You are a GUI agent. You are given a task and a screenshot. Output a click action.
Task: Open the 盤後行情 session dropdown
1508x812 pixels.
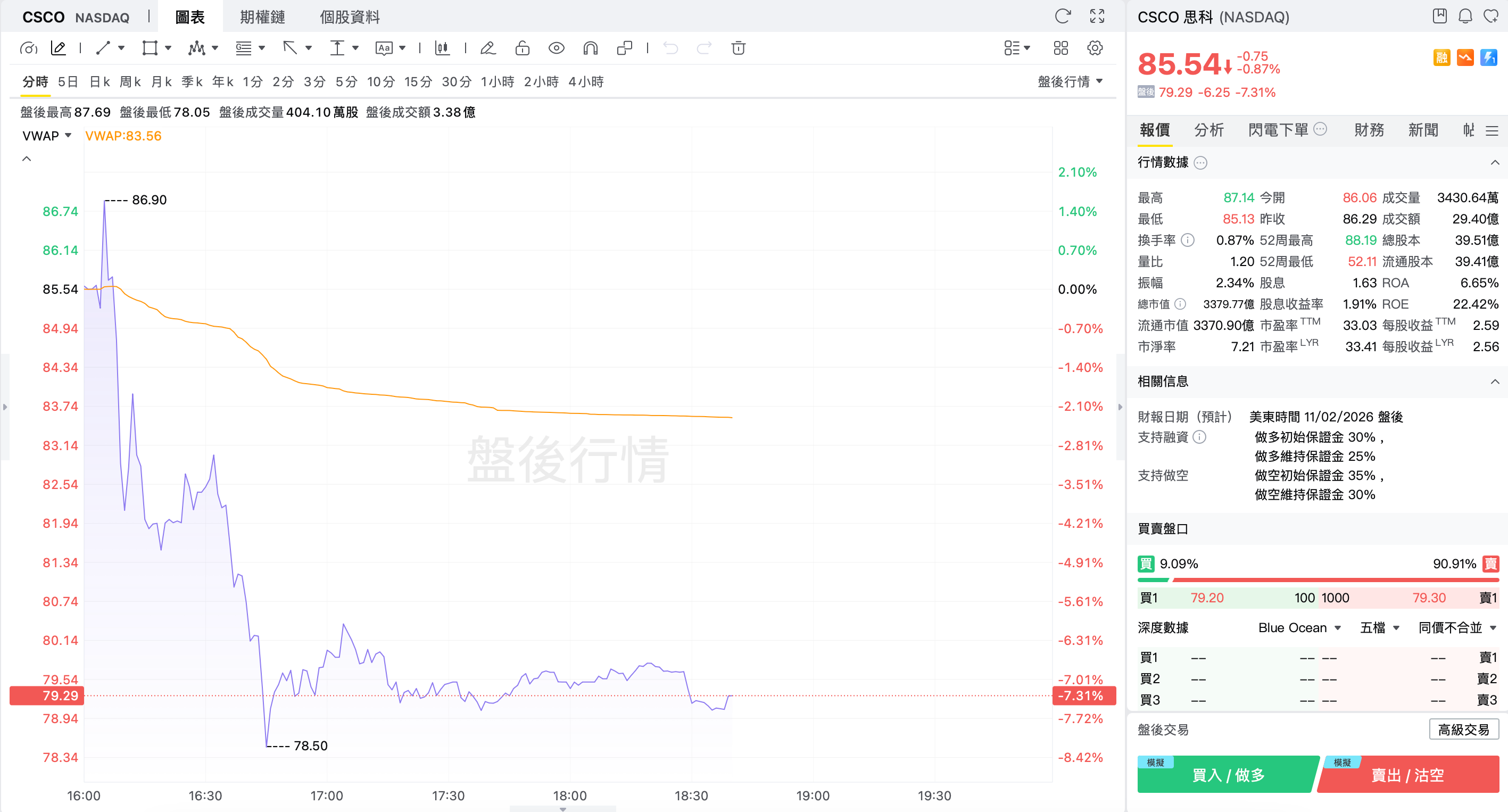click(x=1070, y=81)
